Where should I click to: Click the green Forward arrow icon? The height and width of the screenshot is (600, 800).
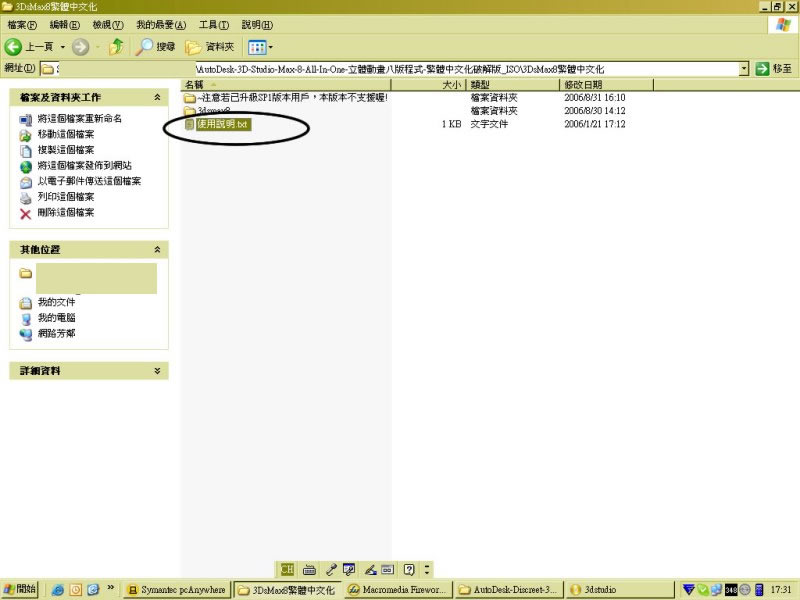(x=80, y=47)
